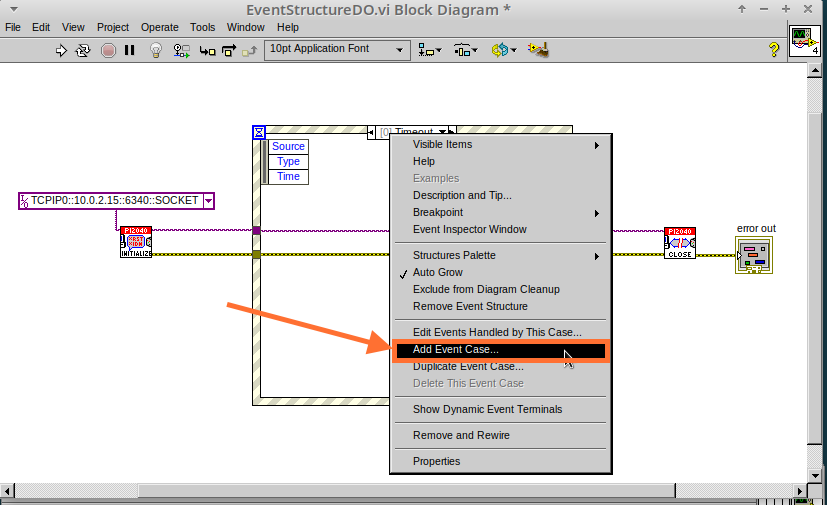Click the event structure timeout hourglass terminal
This screenshot has width=827, height=505.
pyautogui.click(x=258, y=132)
